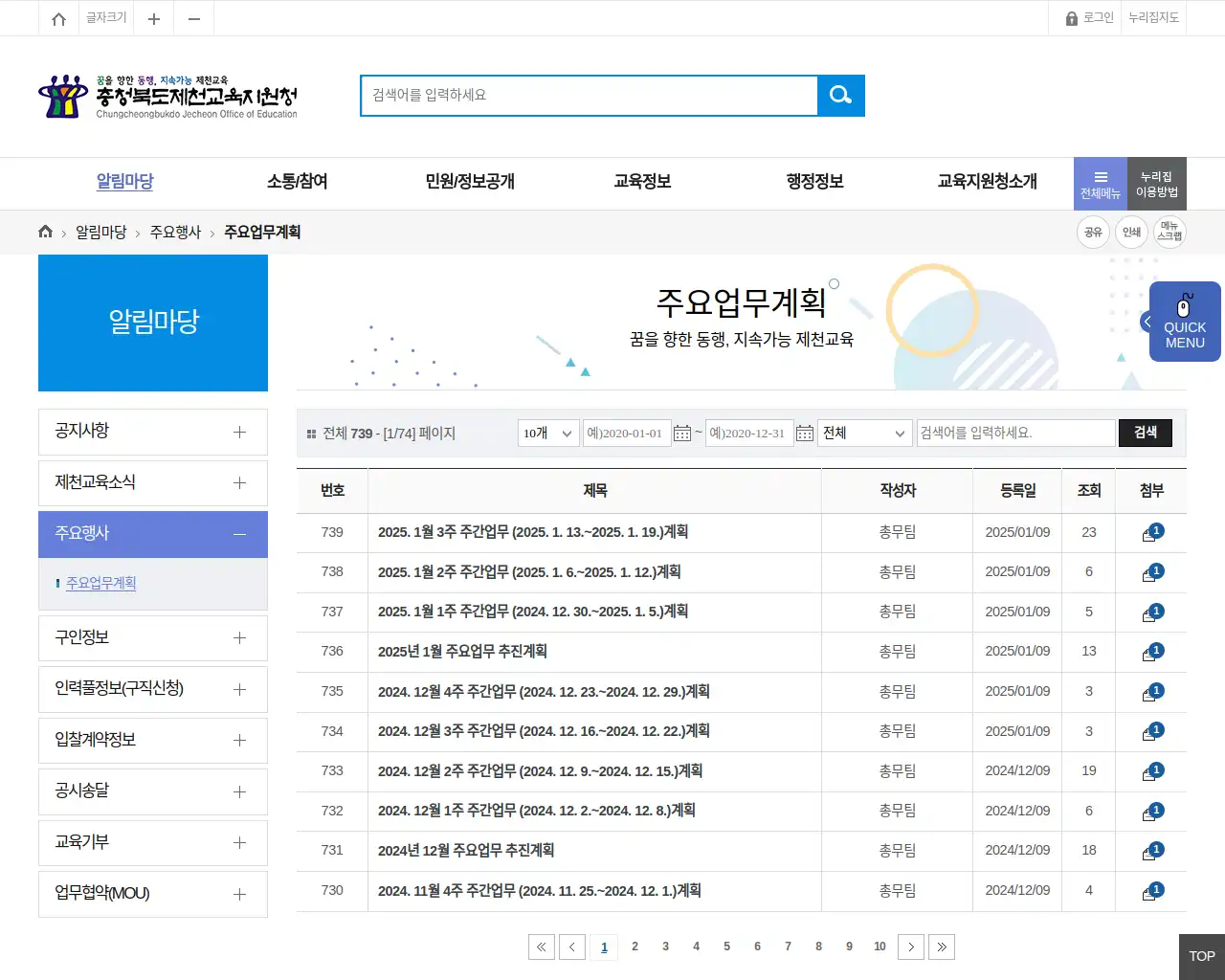Expand the 공시송달 sidebar menu
The width and height of the screenshot is (1225, 980).
point(153,791)
